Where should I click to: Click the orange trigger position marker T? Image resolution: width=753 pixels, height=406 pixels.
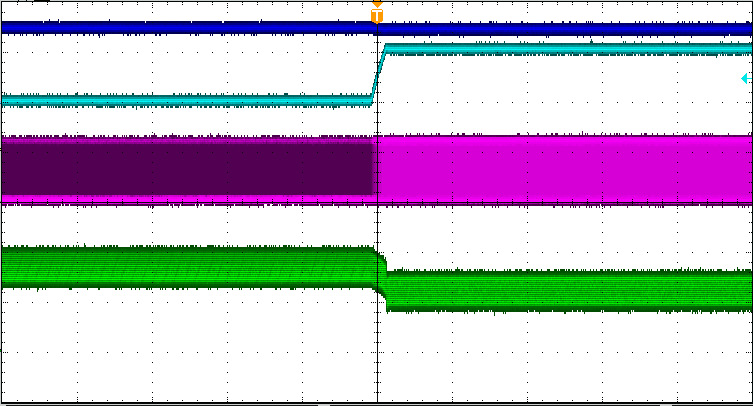click(377, 16)
